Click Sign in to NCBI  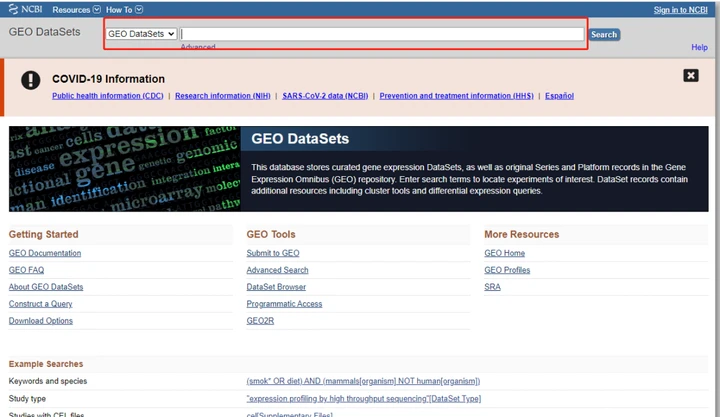click(x=681, y=10)
